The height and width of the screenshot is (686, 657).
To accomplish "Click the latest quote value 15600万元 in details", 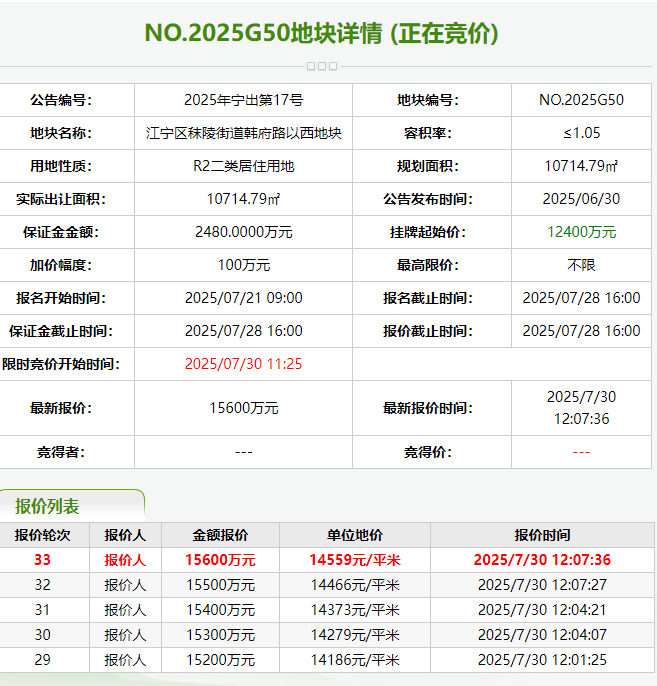I will point(243,408).
